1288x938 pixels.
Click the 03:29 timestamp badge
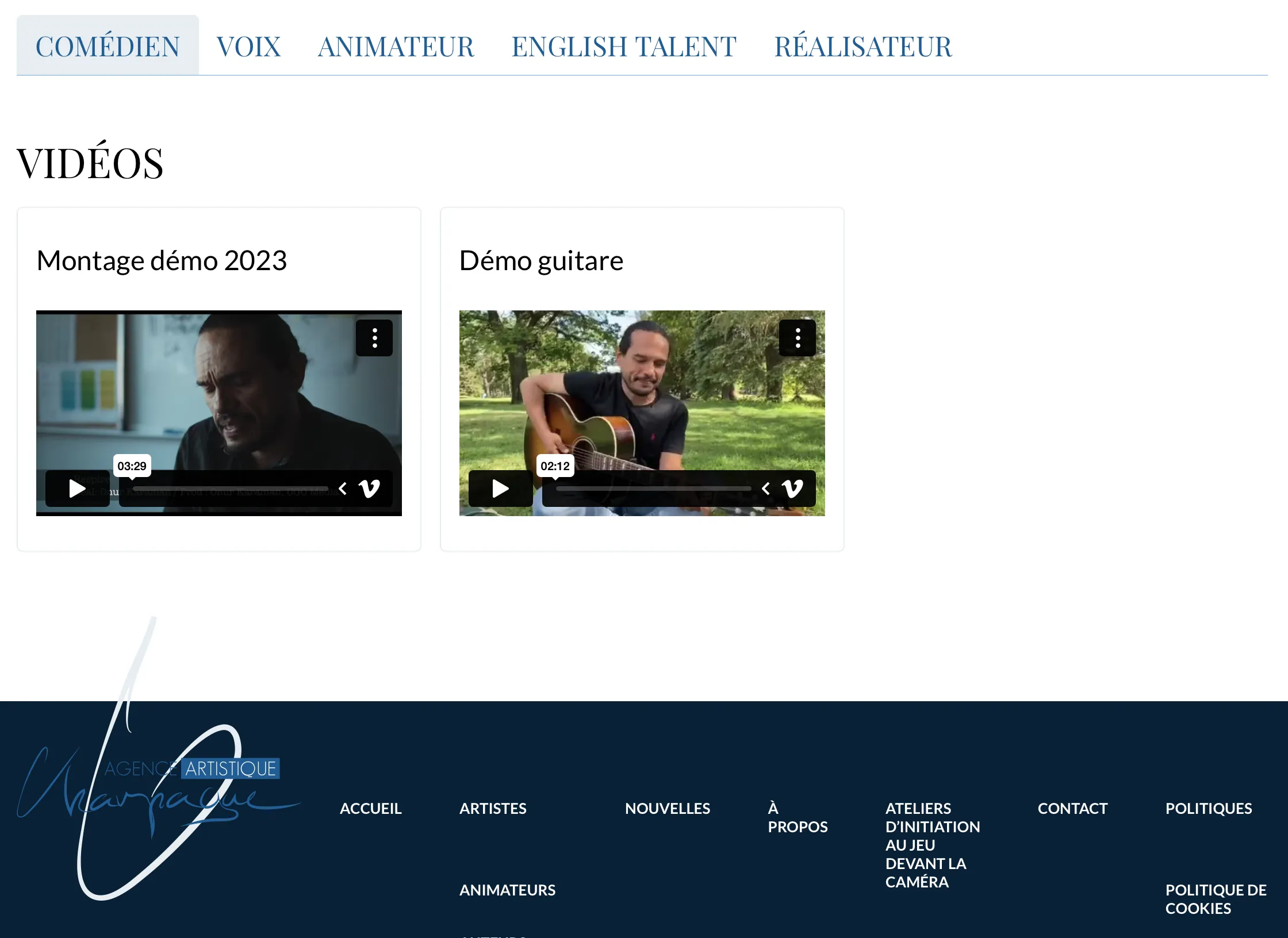(x=132, y=466)
